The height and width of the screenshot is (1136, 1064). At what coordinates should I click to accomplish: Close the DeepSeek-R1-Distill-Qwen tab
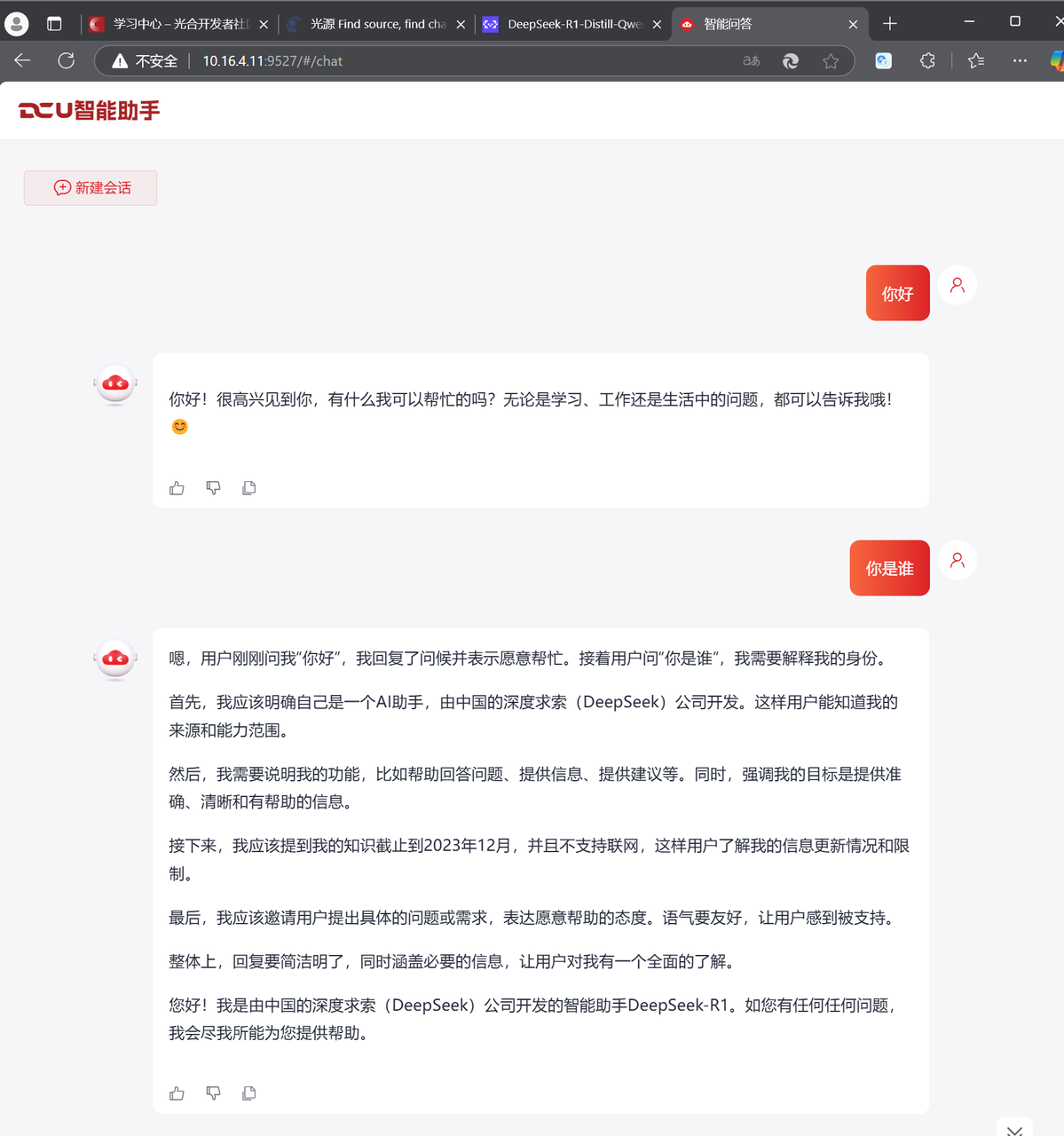click(x=657, y=25)
